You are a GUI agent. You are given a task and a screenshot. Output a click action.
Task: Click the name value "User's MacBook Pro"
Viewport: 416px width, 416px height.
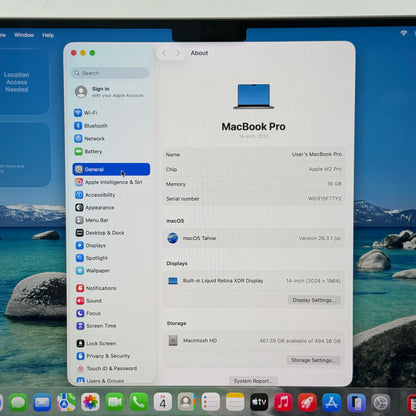(x=317, y=154)
